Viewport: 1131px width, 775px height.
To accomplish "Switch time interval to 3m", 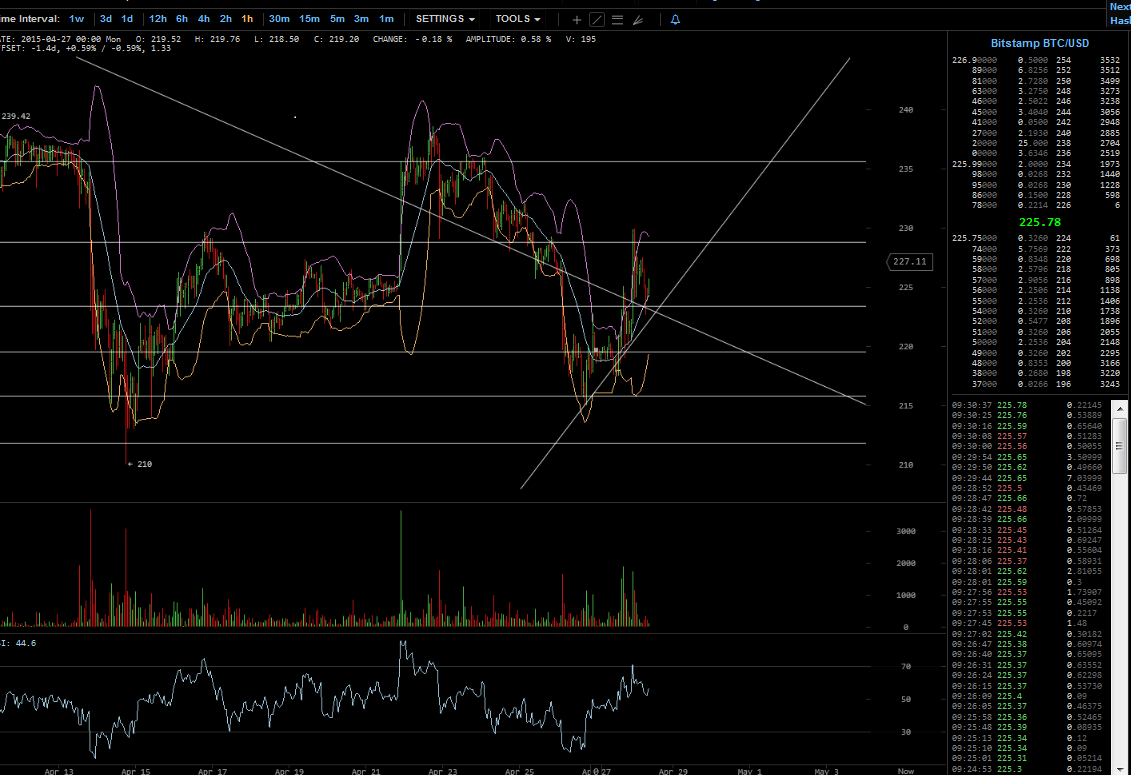I will tap(361, 19).
